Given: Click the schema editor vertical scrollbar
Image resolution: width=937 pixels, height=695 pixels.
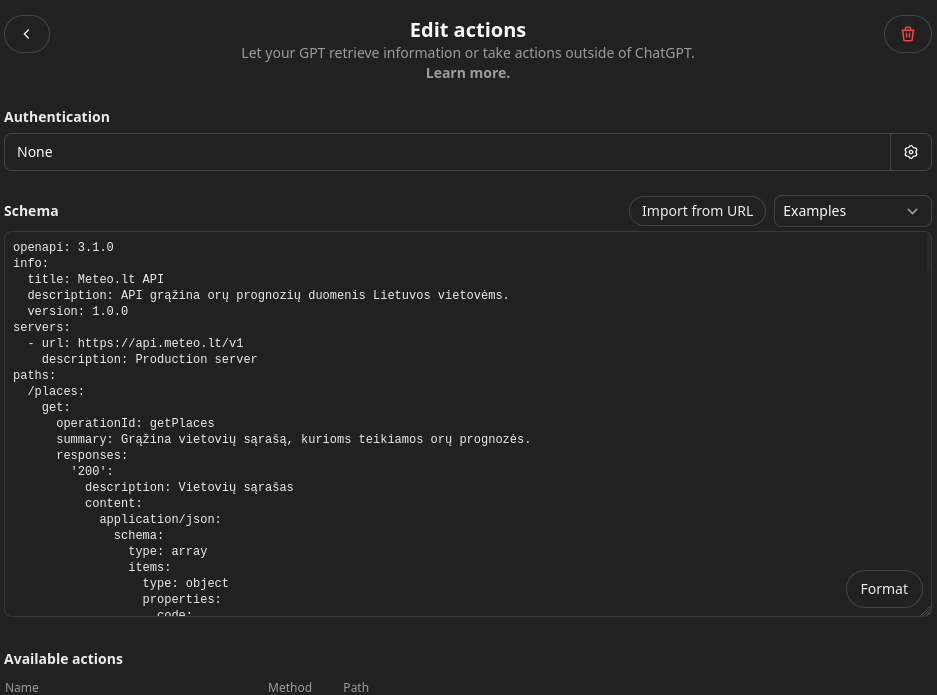Looking at the screenshot, I should [928, 255].
